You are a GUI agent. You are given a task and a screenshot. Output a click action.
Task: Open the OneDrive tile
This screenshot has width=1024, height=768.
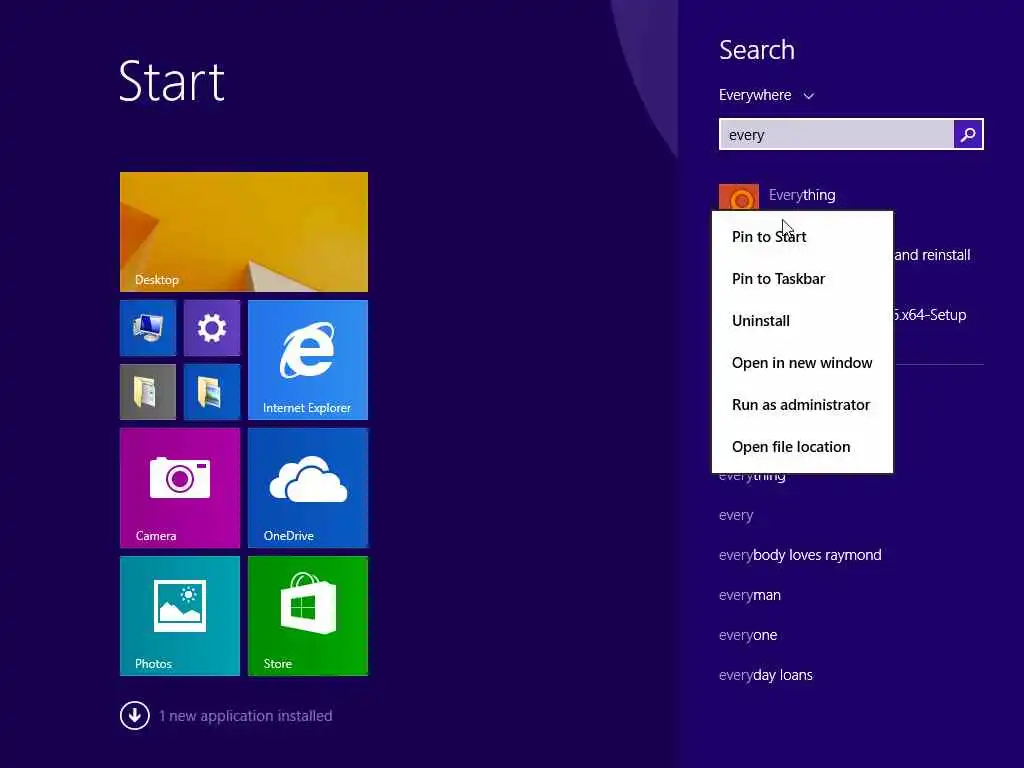308,488
